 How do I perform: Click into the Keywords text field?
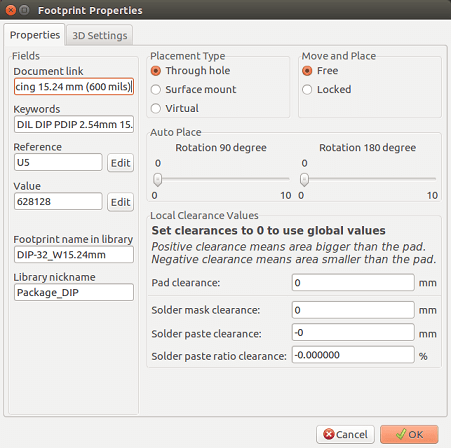(74, 124)
